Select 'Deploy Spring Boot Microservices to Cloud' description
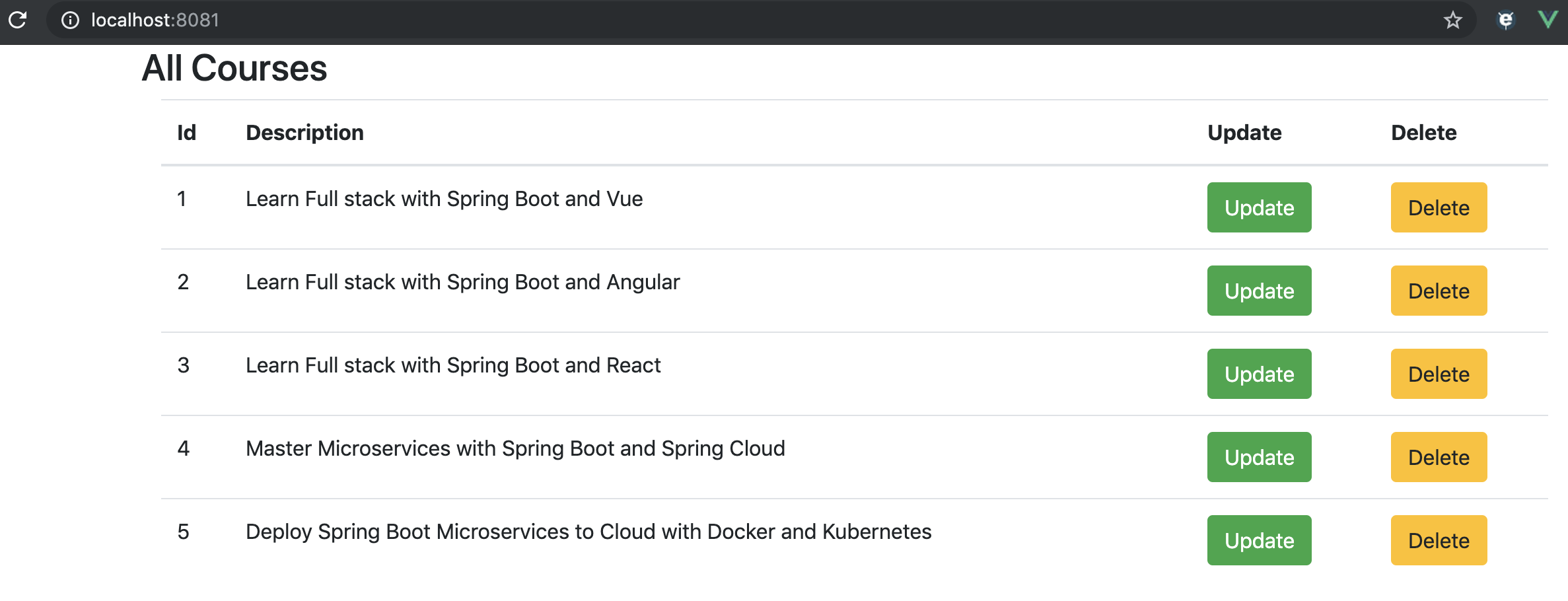 pos(588,532)
